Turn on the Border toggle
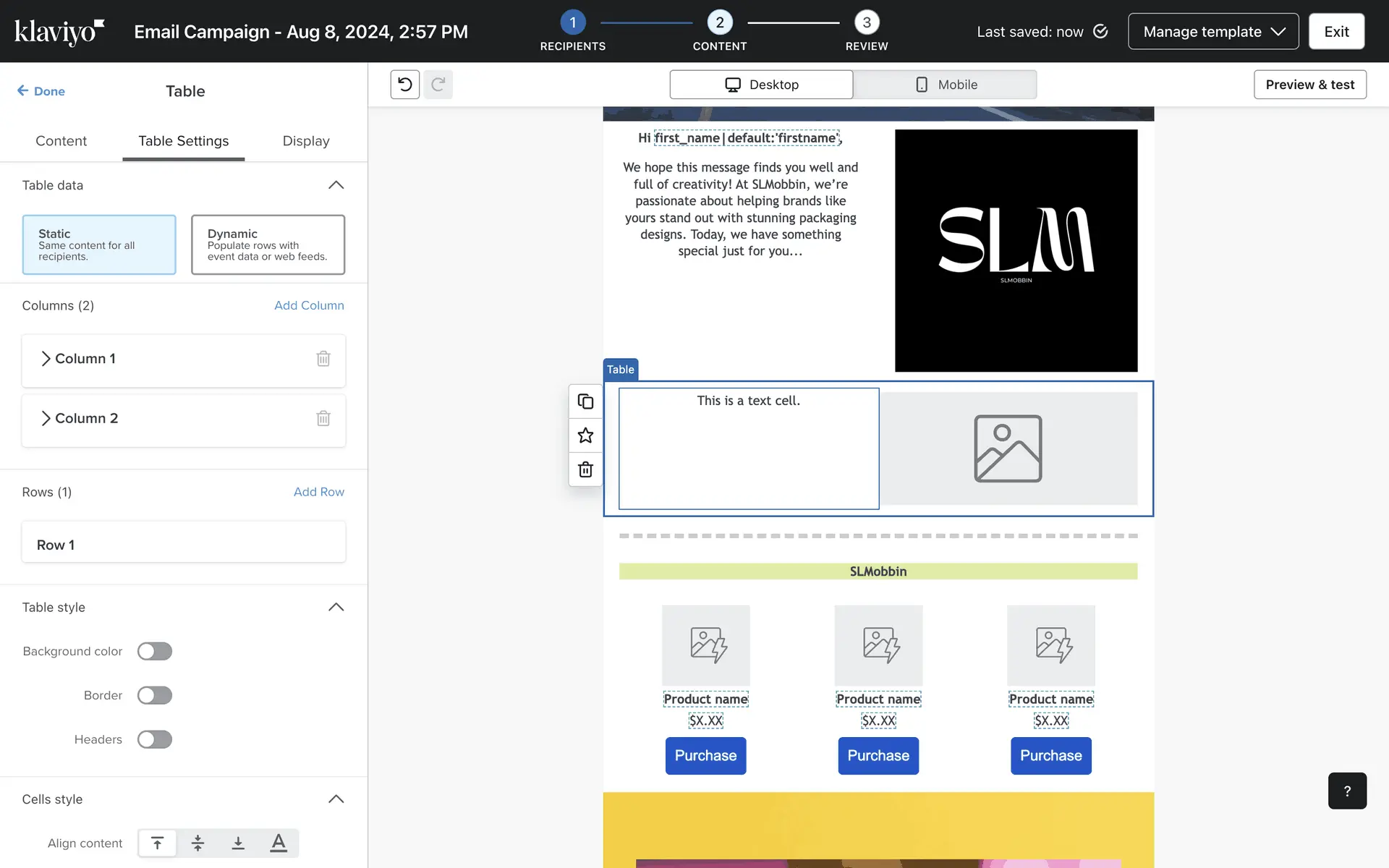The image size is (1389, 868). pos(155,695)
